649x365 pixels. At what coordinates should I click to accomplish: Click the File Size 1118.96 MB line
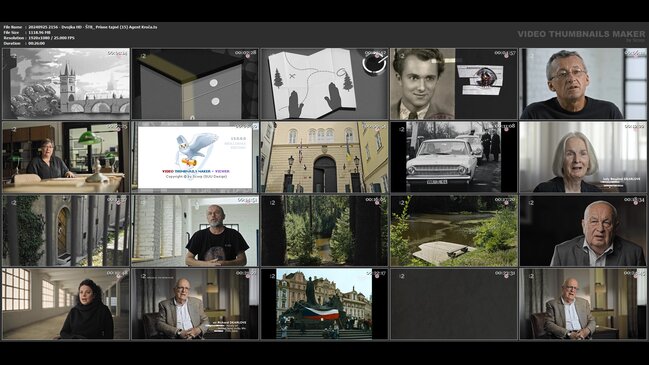(x=27, y=32)
